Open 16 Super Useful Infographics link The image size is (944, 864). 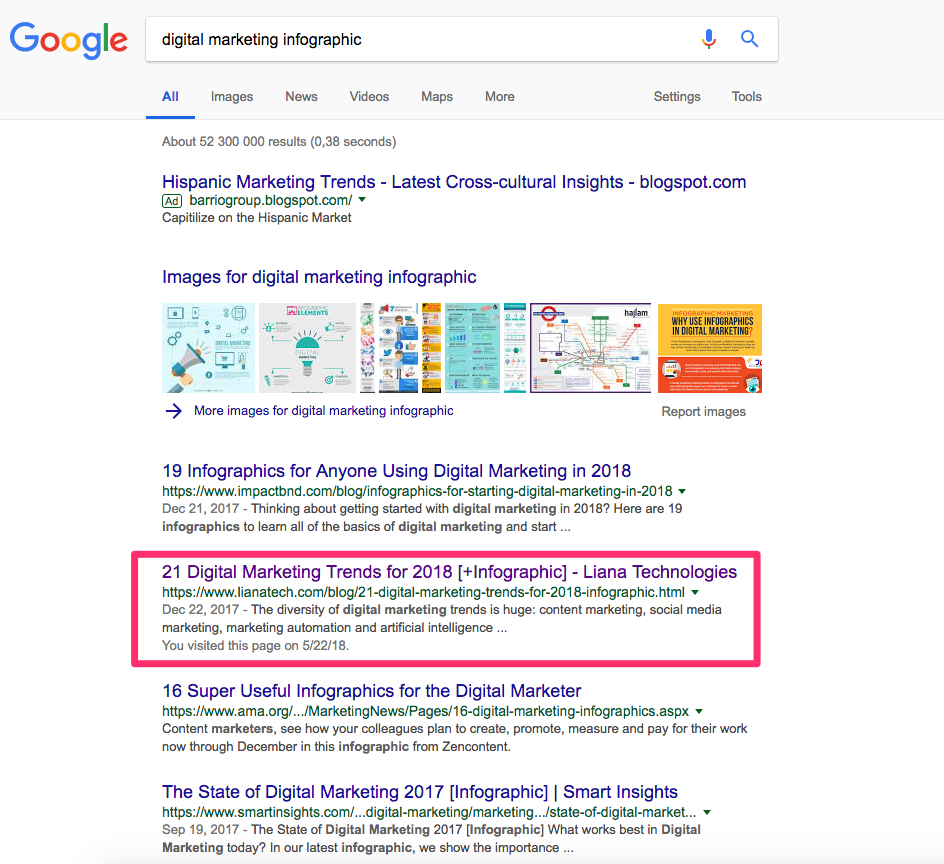pos(371,691)
